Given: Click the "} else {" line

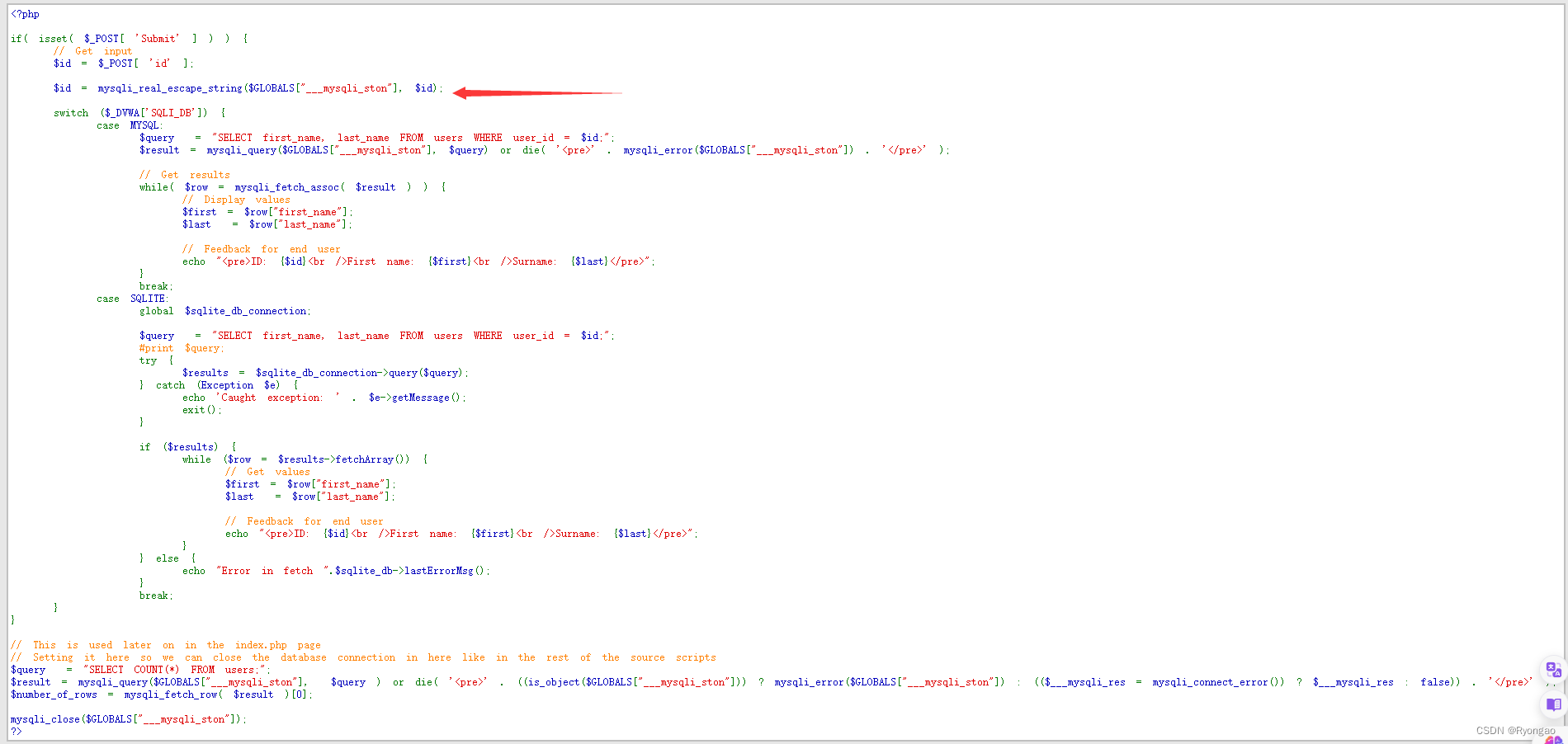Looking at the screenshot, I should point(168,558).
